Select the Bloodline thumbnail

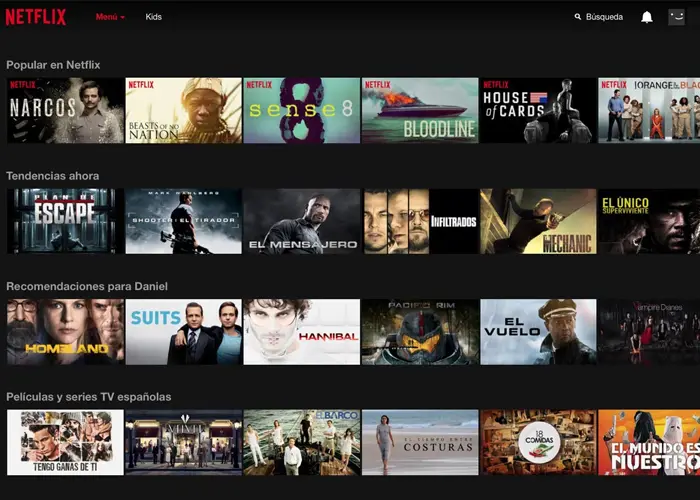coord(420,111)
